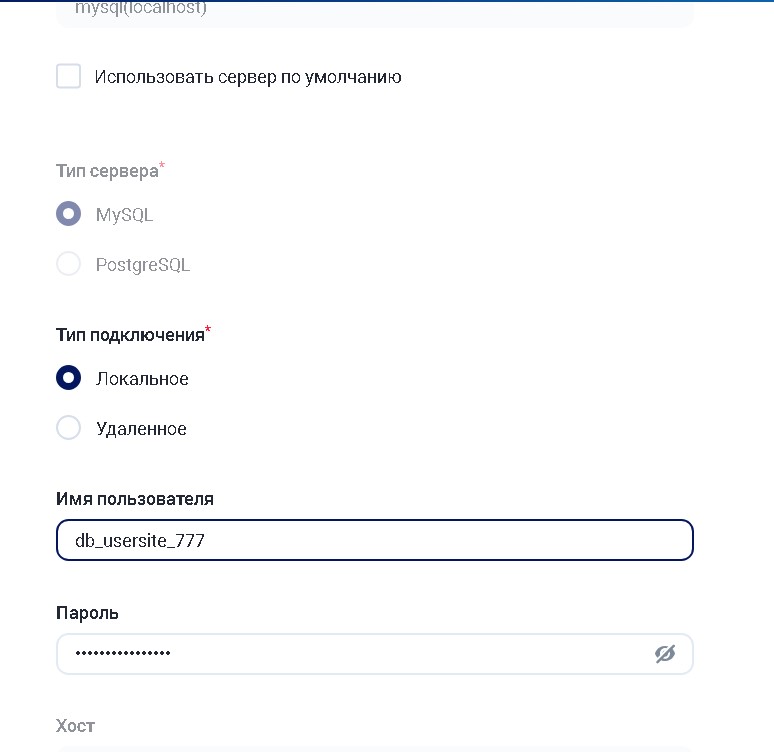Image resolution: width=774 pixels, height=752 pixels.
Task: Choose the radio circle beside PostgreSQL
Action: point(68,264)
